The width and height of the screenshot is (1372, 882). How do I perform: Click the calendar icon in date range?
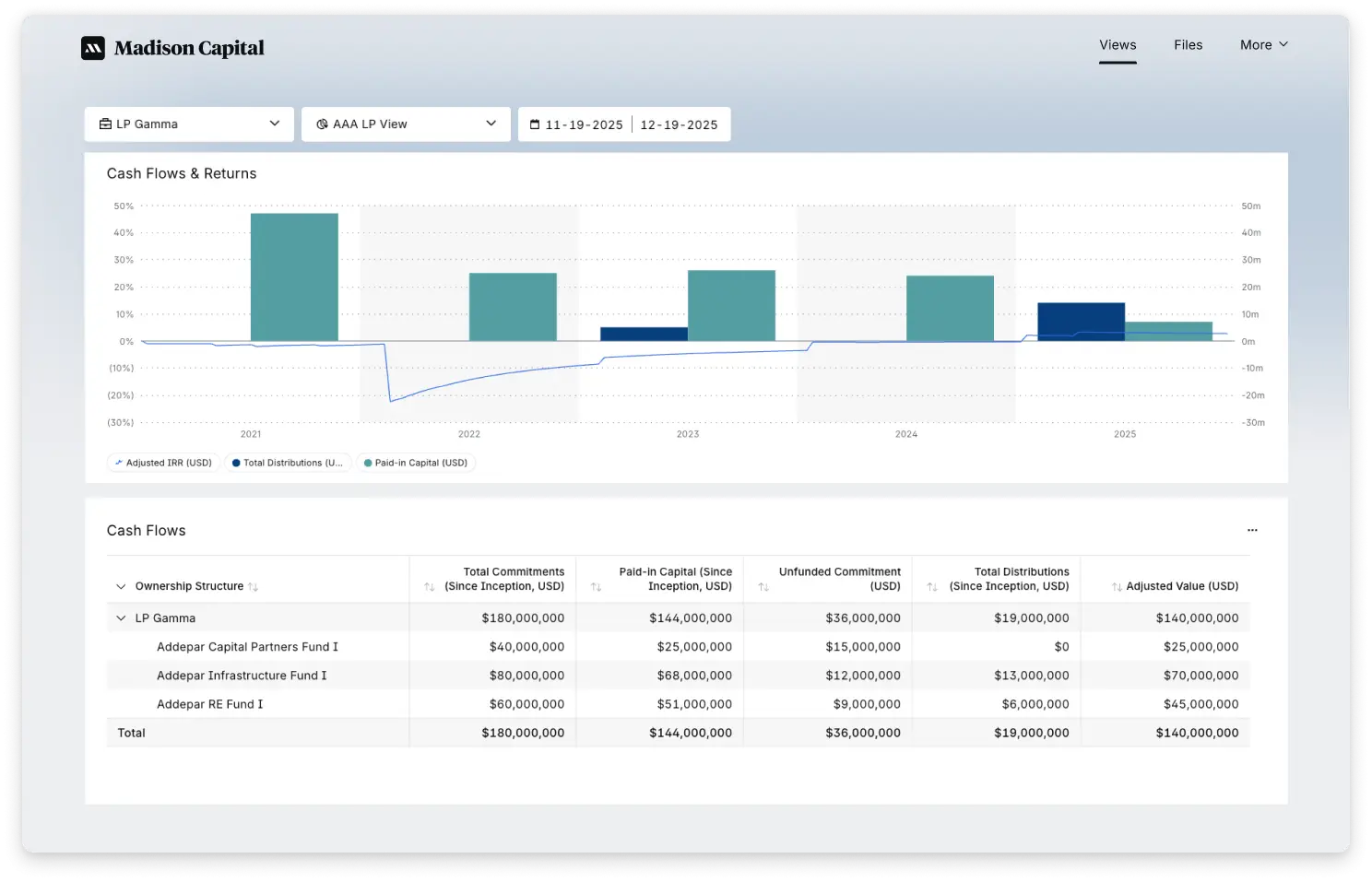click(535, 124)
